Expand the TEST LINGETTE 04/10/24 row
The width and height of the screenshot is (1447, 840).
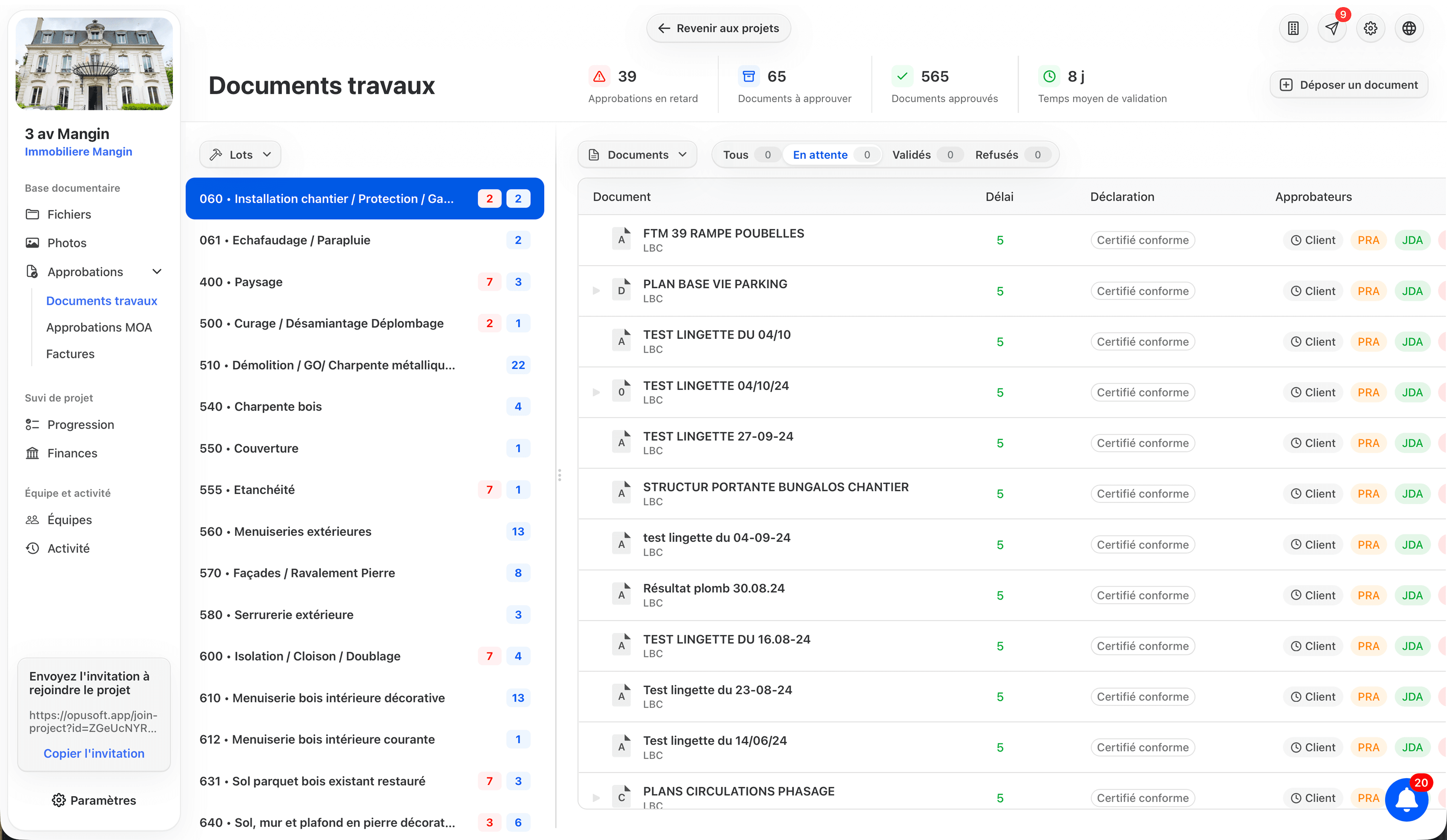pos(596,392)
